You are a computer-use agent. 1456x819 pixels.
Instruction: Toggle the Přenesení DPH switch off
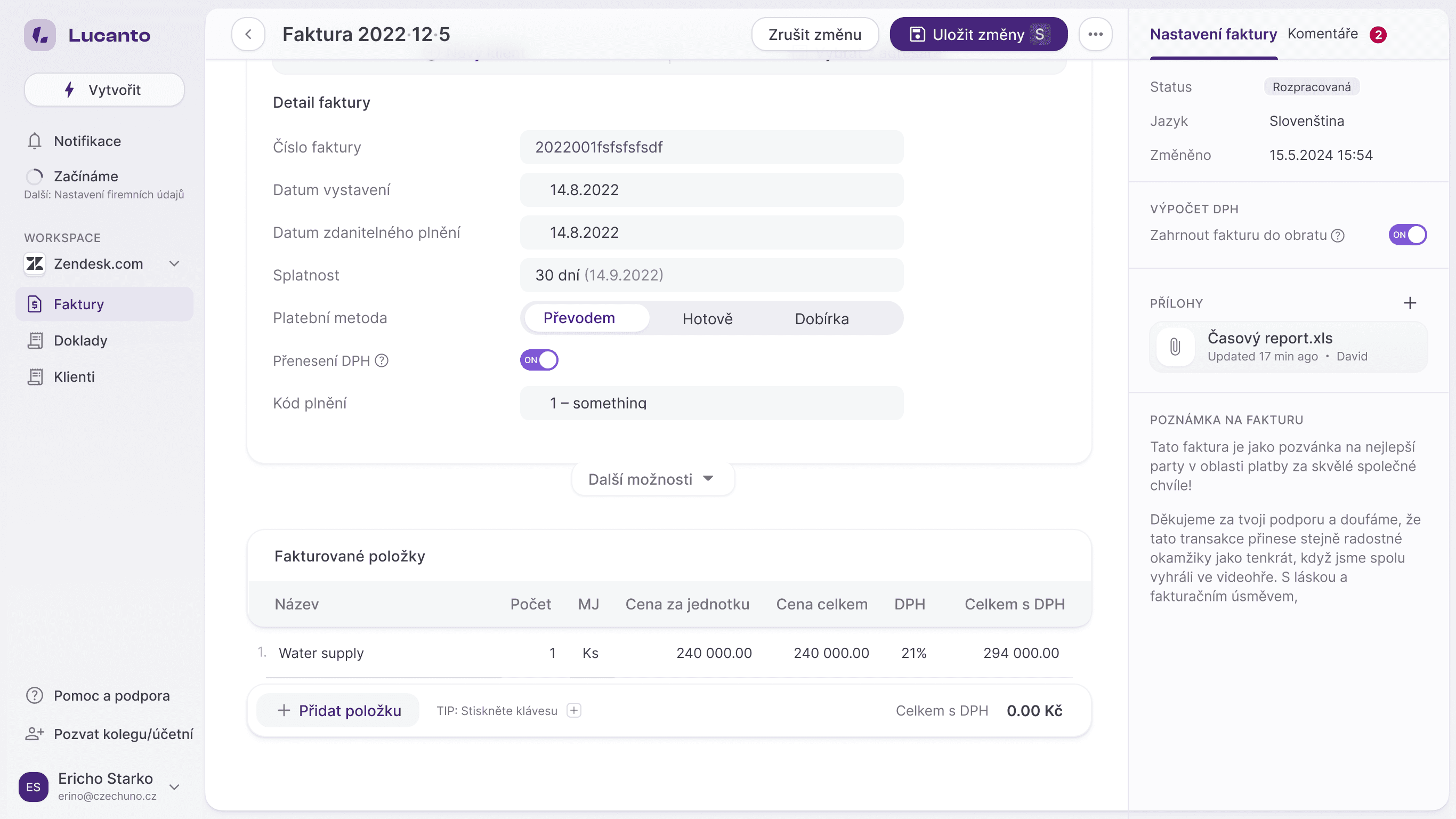coord(539,360)
